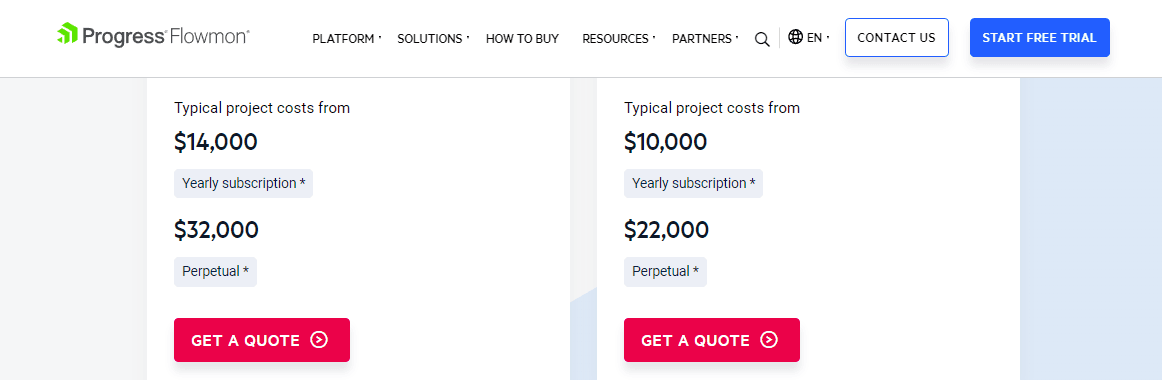Click arrow icon in left Get a Quote
1162x380 pixels.
pos(319,340)
